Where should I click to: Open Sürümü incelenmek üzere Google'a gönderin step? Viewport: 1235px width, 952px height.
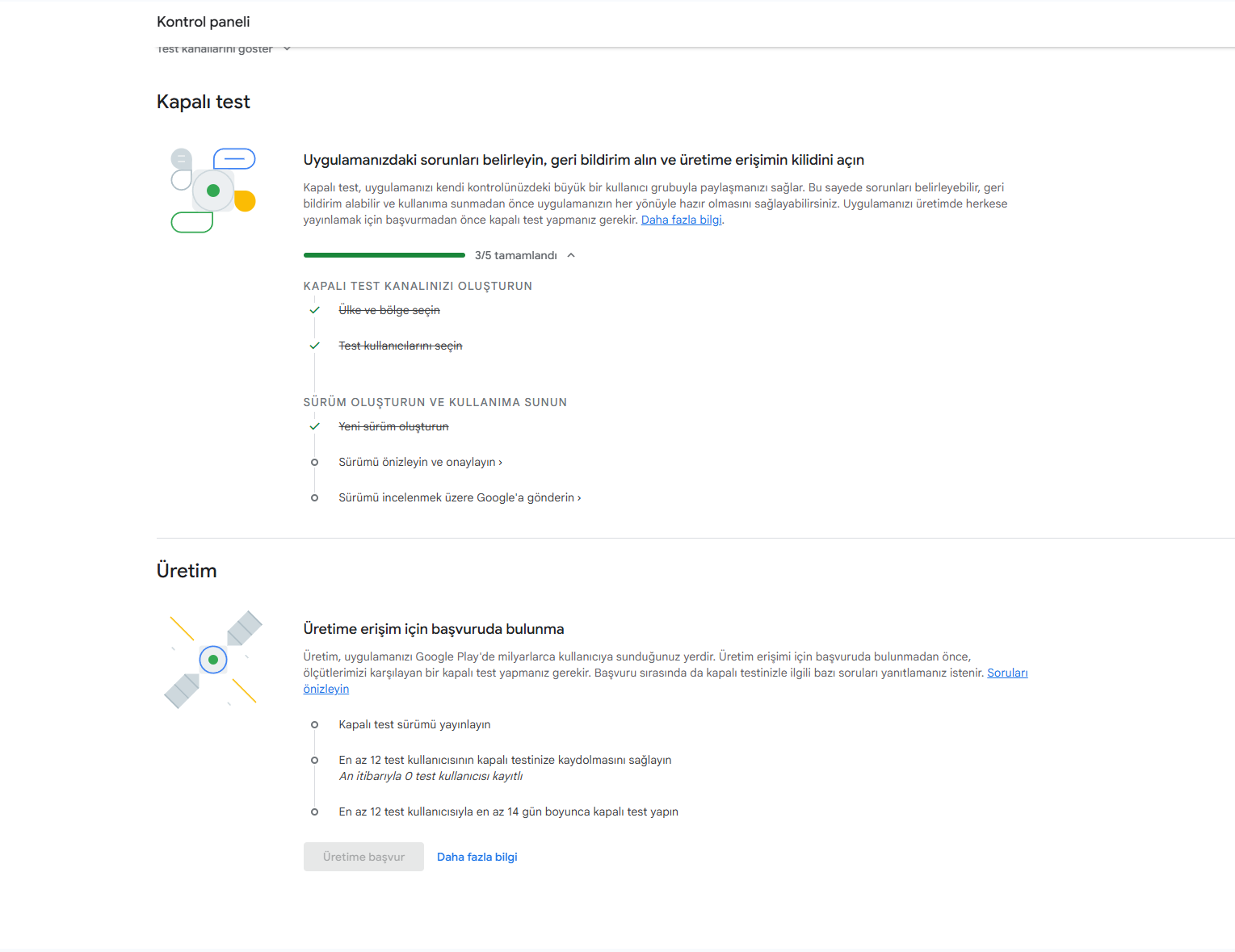coord(460,497)
